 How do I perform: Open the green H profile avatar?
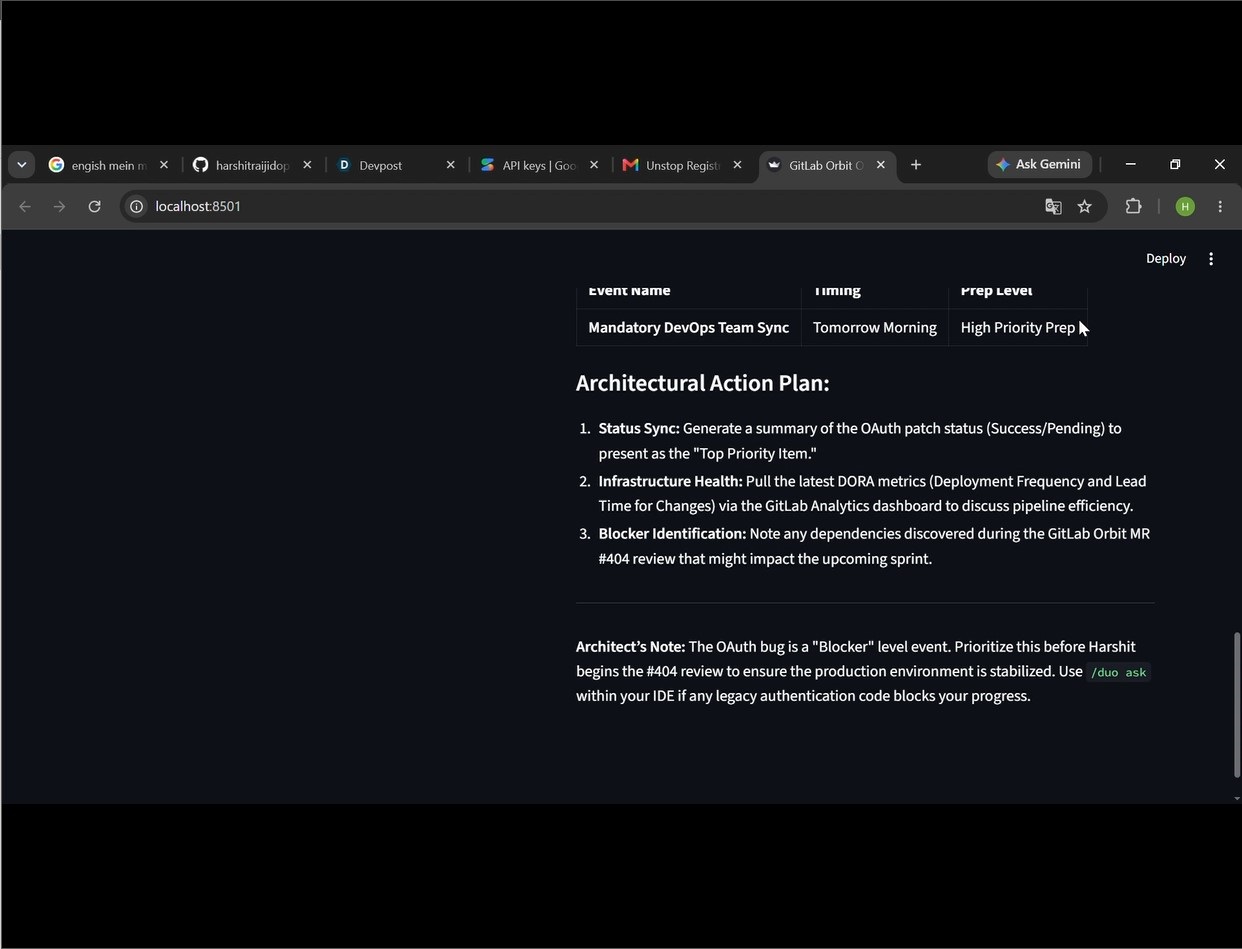coord(1185,207)
